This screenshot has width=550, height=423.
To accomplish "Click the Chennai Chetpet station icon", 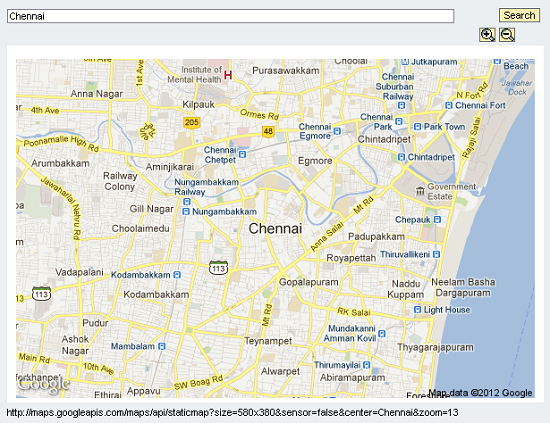I will pyautogui.click(x=242, y=154).
